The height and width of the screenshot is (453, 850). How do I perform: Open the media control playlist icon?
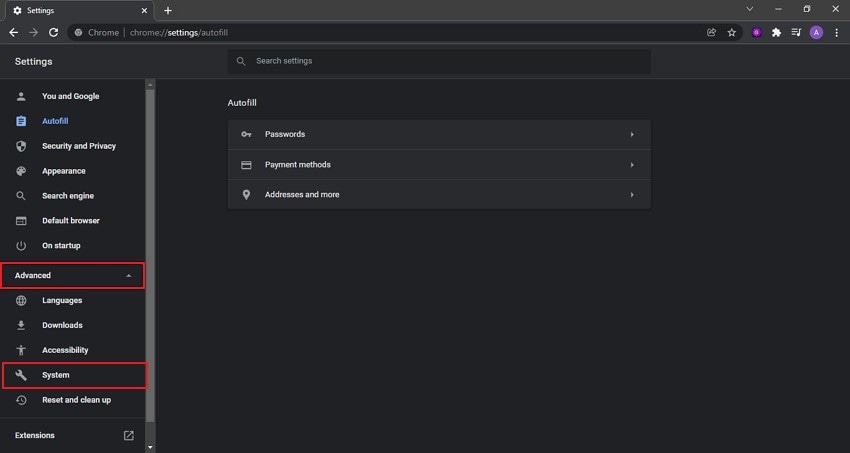[796, 32]
